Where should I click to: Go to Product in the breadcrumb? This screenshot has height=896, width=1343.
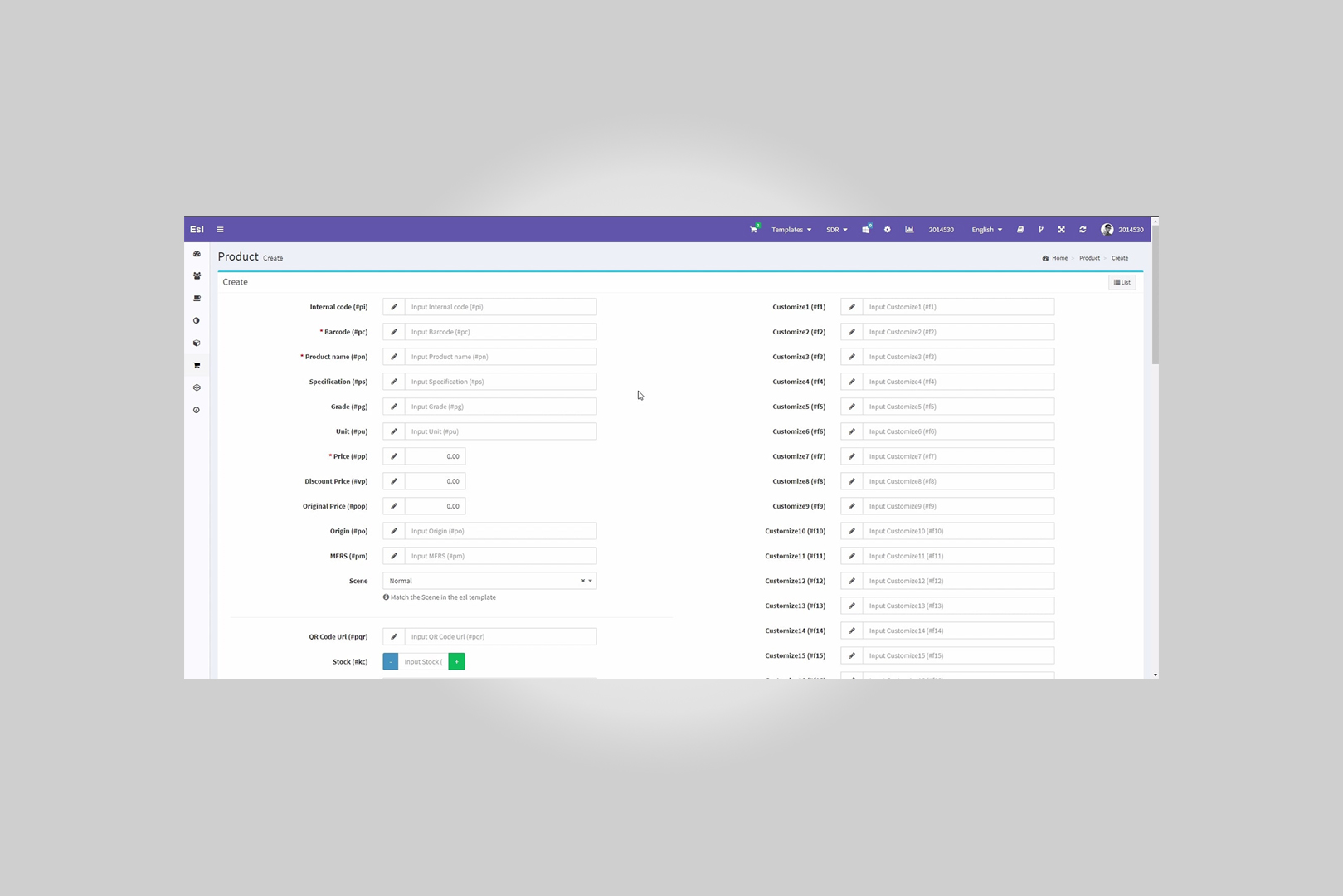point(1089,258)
